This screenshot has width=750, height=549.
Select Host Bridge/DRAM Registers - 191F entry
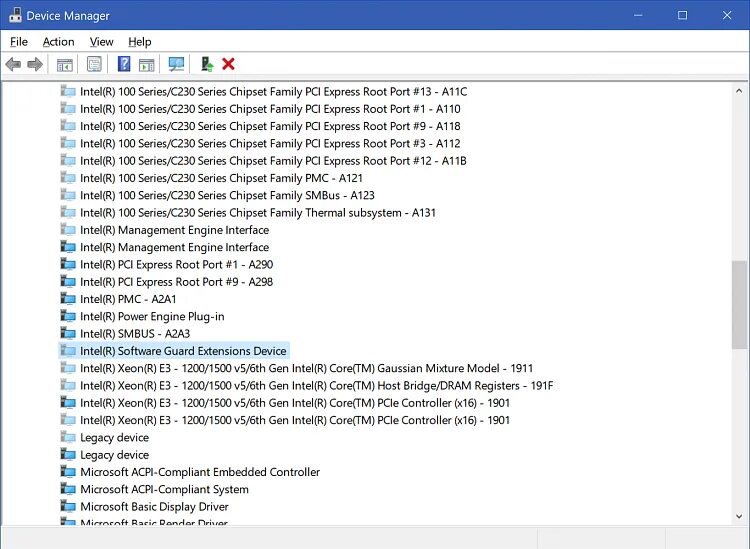(x=317, y=385)
